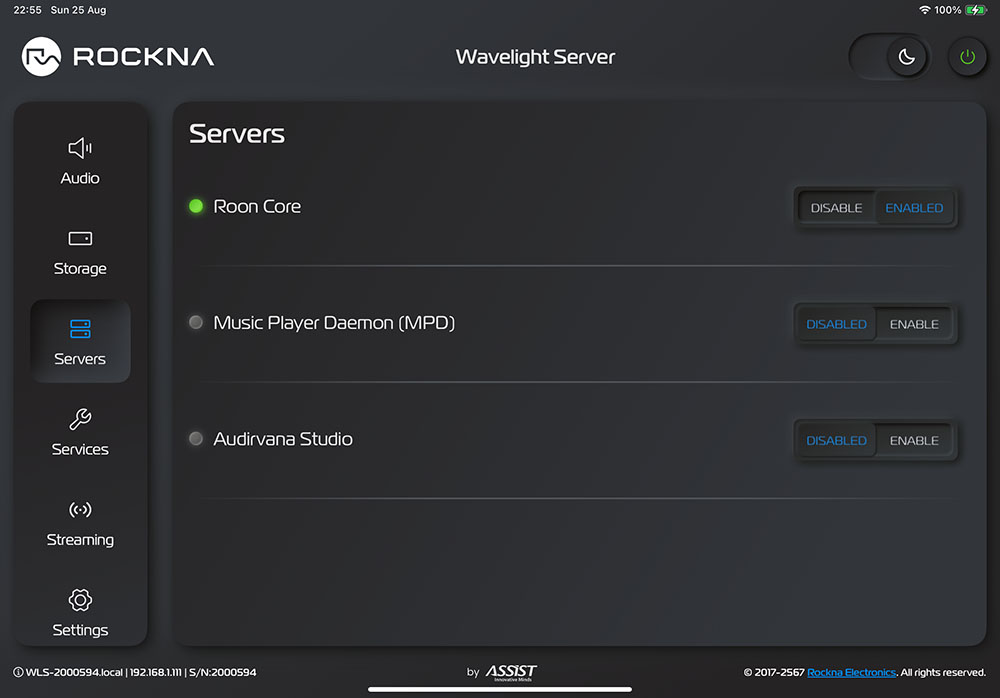
Task: Select the Servers stack icon in sidebar
Action: [80, 329]
